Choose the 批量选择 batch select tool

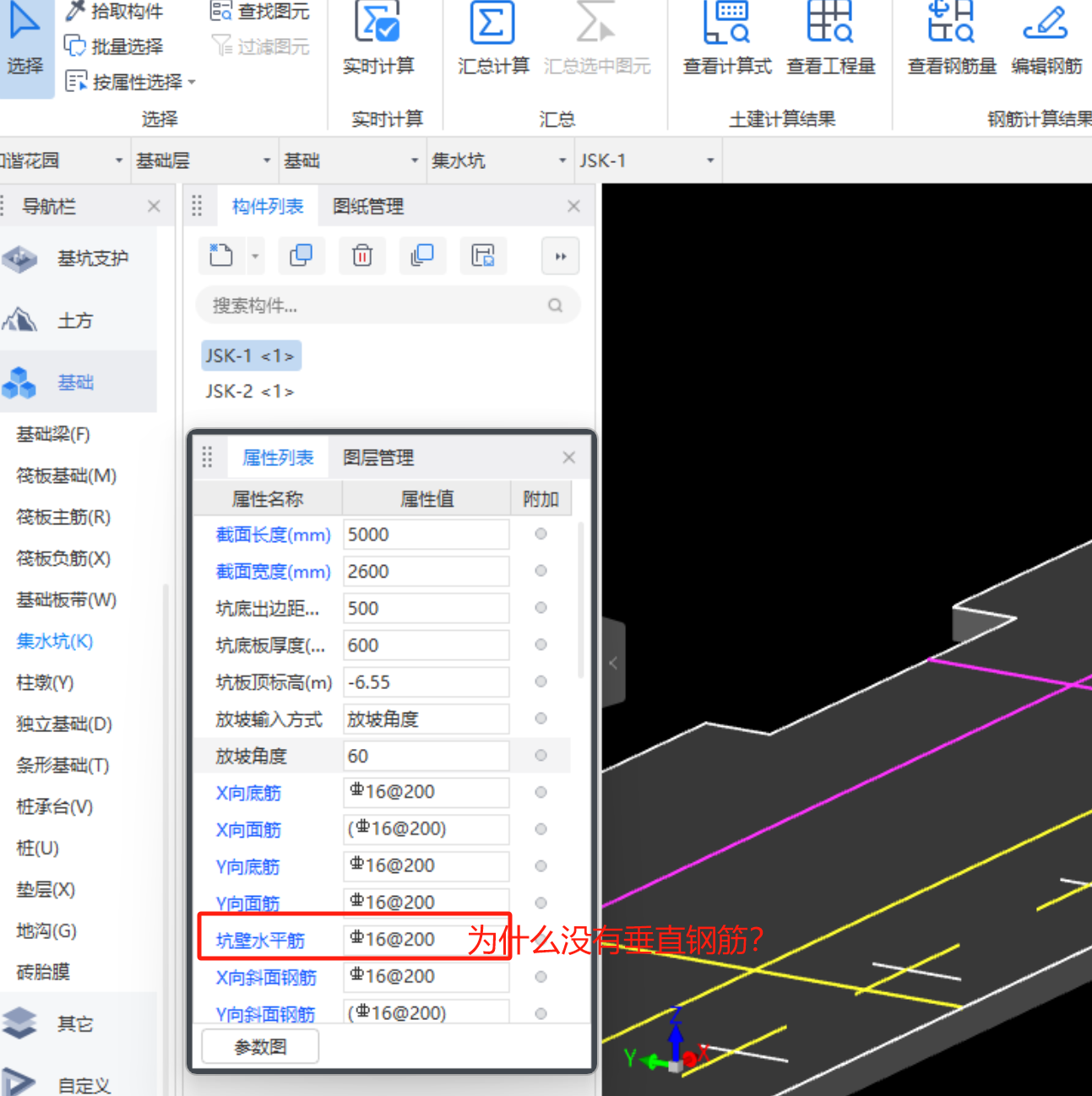pos(115,46)
